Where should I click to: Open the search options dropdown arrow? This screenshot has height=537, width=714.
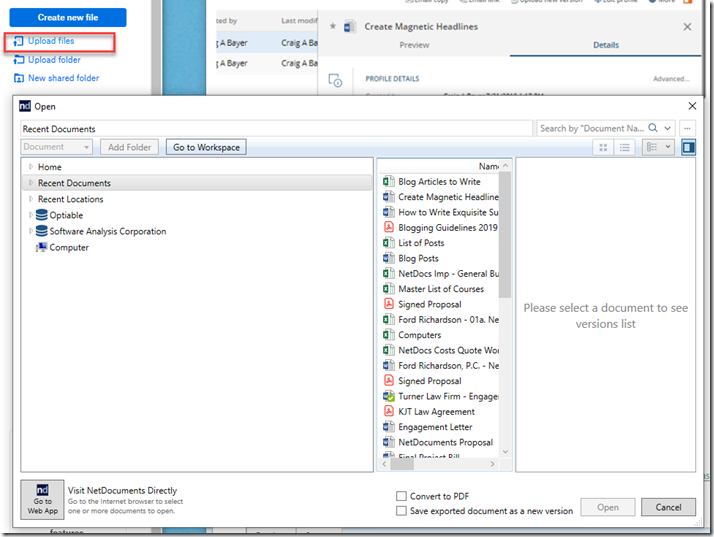click(668, 128)
